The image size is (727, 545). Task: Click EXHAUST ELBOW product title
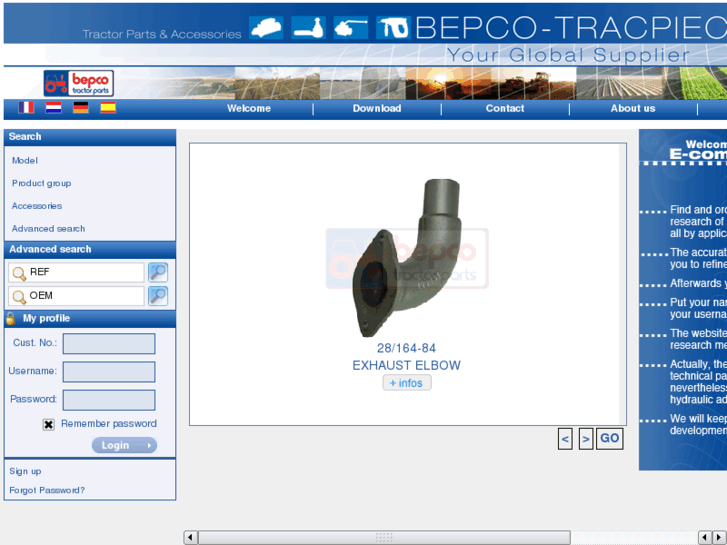[407, 365]
